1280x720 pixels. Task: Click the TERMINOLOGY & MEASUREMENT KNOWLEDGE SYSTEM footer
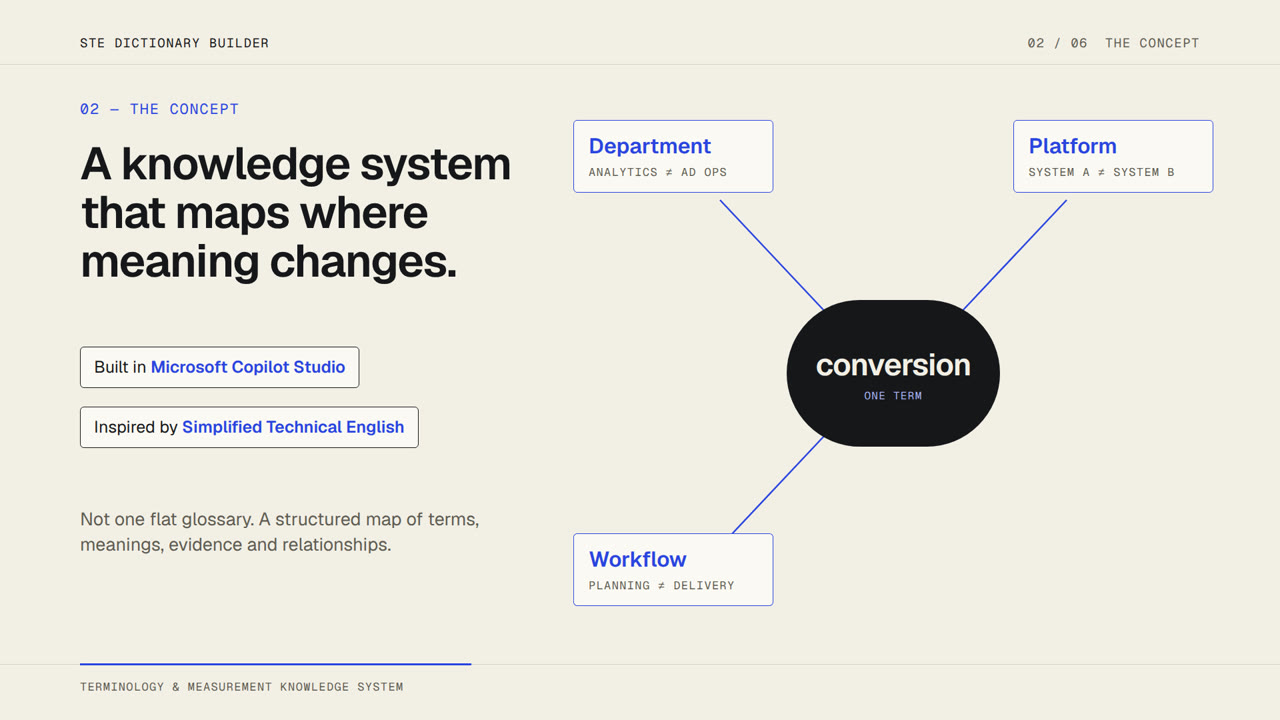point(242,687)
